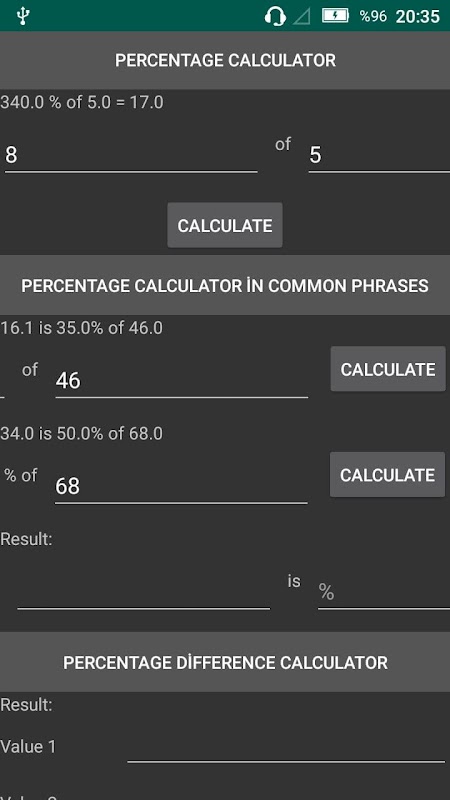Tap the %96 battery percentage text
This screenshot has height=800, width=450.
tap(373, 16)
